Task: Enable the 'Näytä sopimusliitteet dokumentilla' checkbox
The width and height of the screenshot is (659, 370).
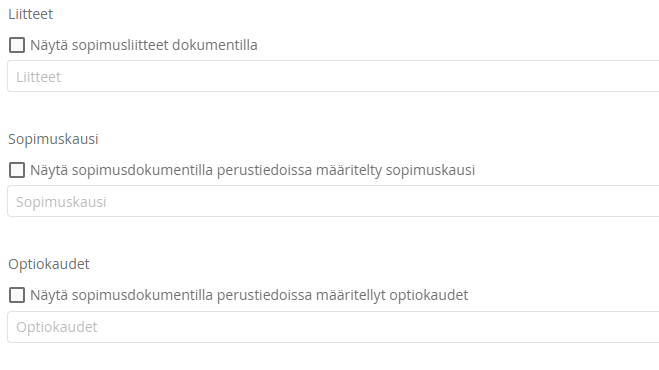Action: pos(17,45)
